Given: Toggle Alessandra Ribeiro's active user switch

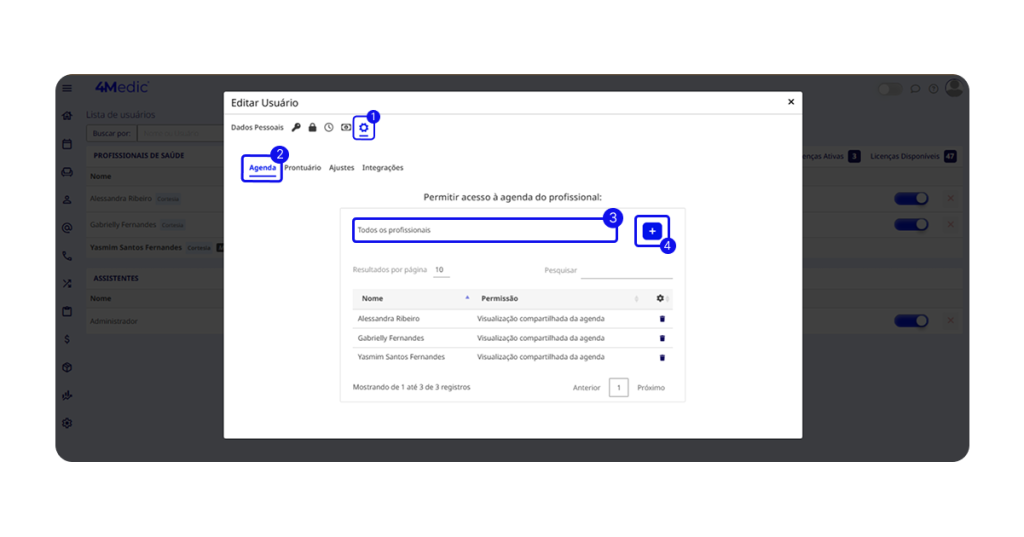Looking at the screenshot, I should [910, 199].
